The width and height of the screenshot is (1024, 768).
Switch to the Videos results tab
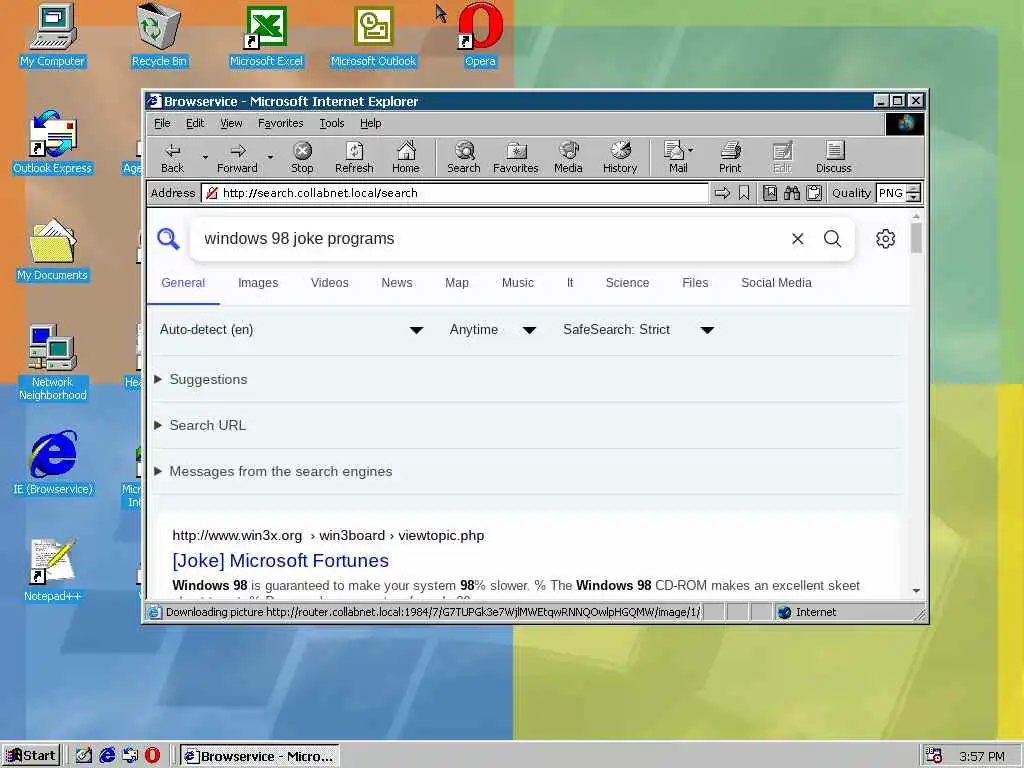coord(330,283)
